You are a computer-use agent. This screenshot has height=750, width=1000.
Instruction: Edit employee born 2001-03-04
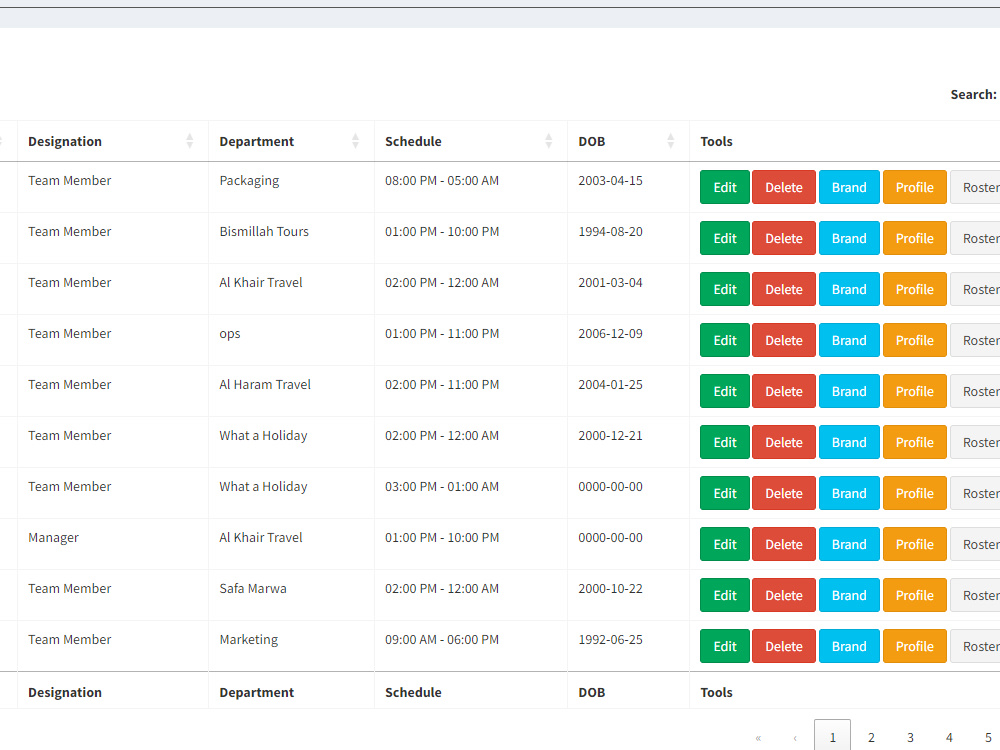[x=724, y=289]
